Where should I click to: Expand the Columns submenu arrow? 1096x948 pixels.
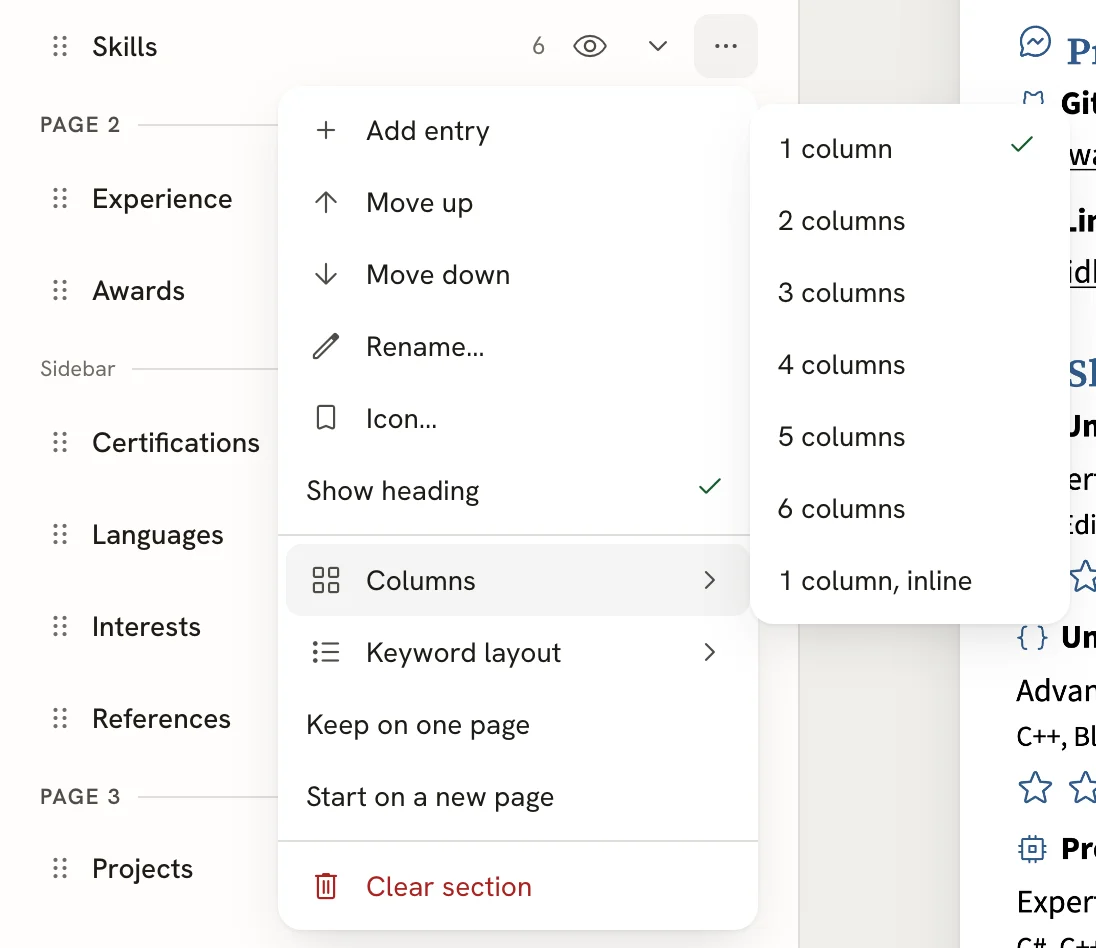point(709,580)
